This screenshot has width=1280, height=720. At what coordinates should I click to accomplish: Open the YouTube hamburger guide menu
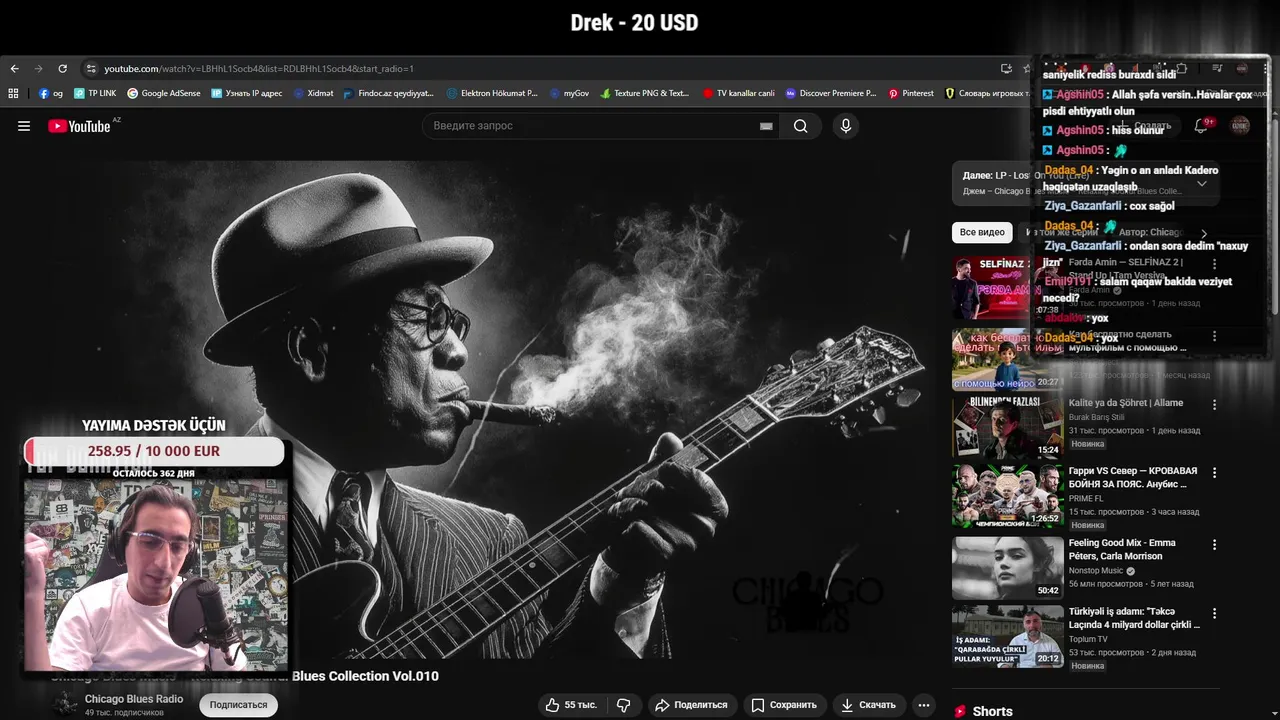[x=24, y=126]
